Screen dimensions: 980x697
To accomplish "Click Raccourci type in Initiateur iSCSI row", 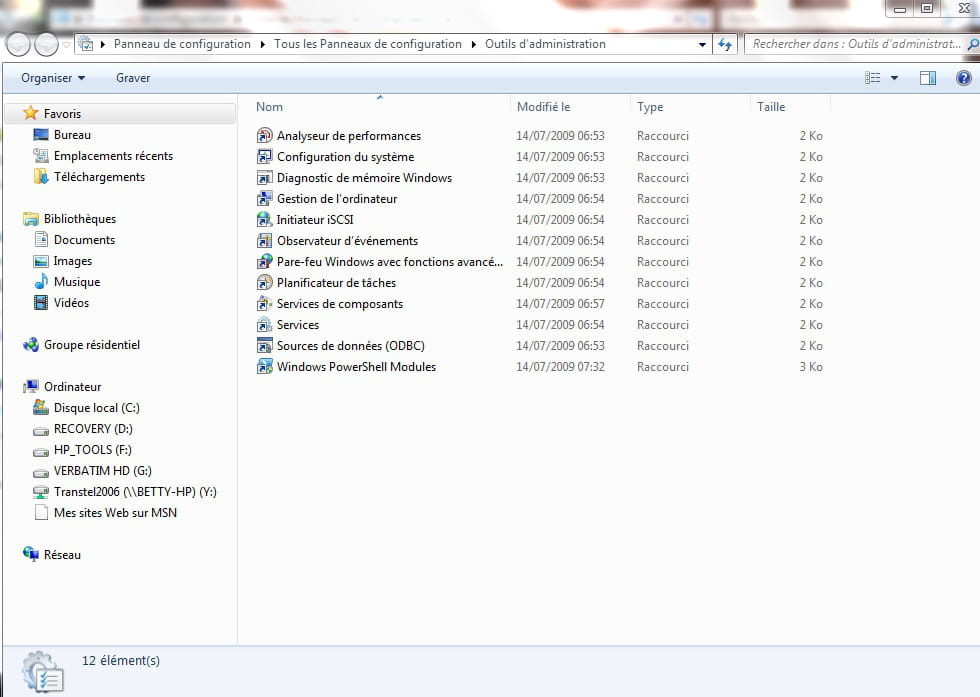I will point(662,220).
